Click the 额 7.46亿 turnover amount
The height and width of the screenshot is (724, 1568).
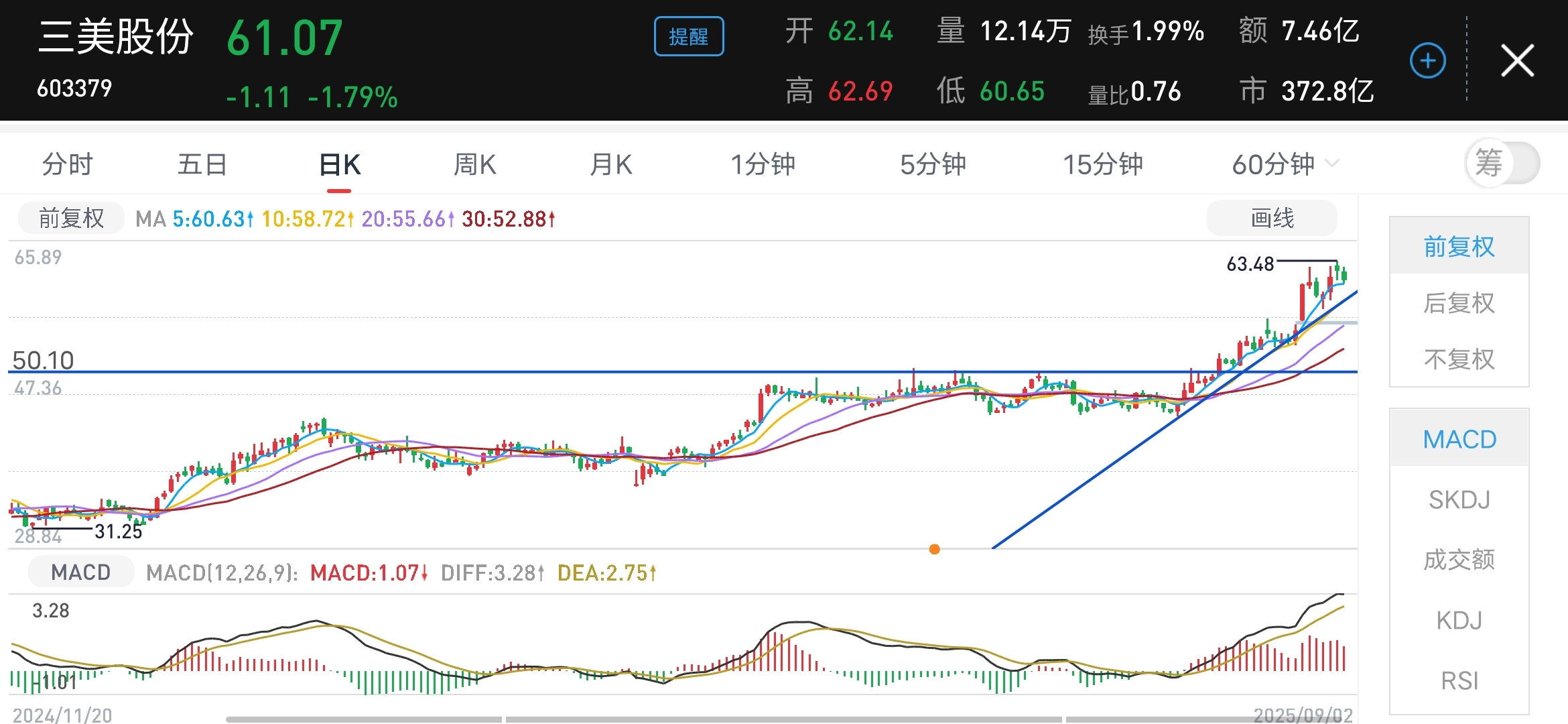pyautogui.click(x=1299, y=31)
